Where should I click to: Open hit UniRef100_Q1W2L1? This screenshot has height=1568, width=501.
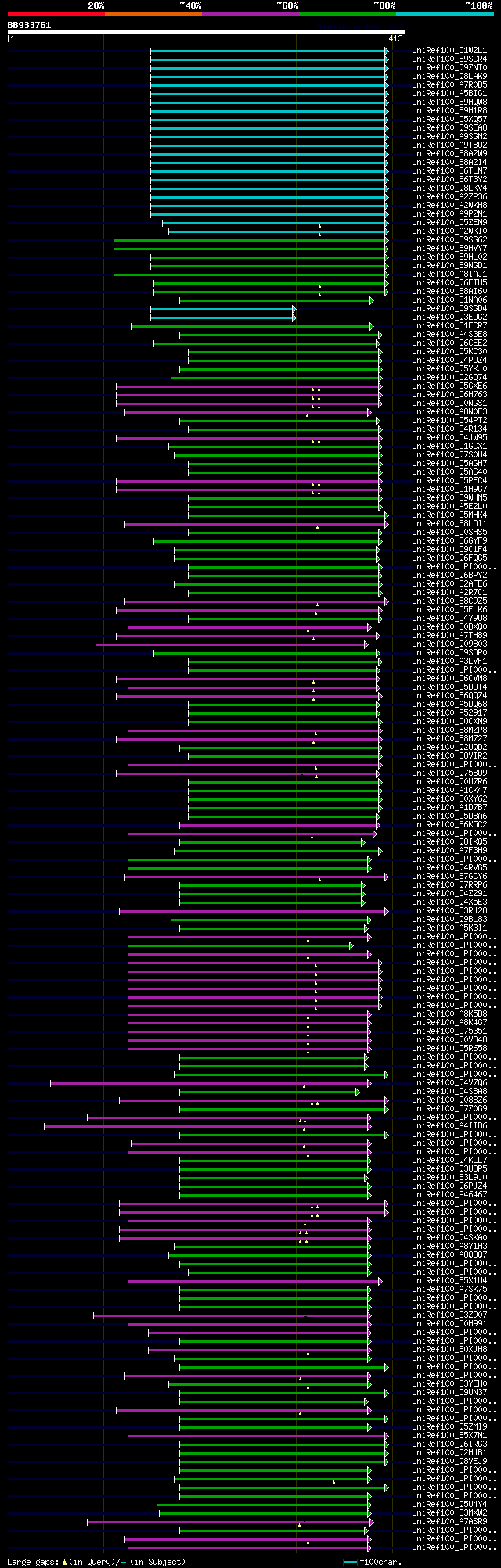coord(449,50)
